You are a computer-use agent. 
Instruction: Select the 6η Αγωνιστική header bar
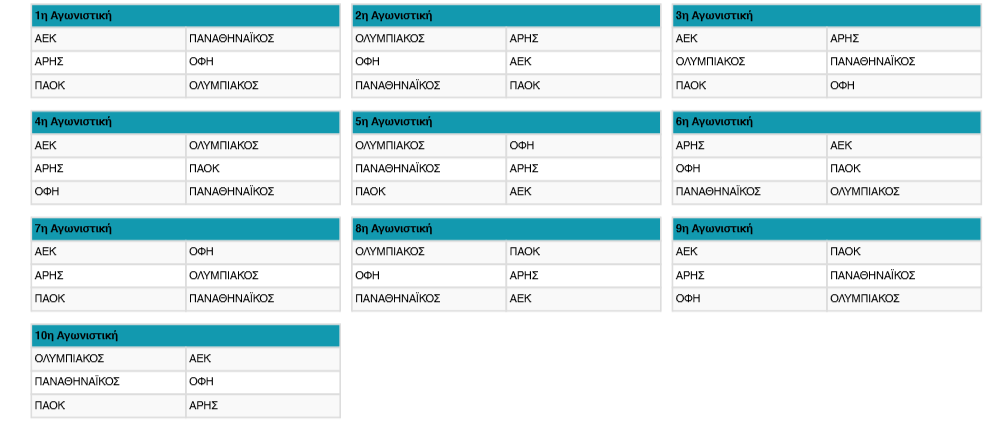(x=826, y=122)
